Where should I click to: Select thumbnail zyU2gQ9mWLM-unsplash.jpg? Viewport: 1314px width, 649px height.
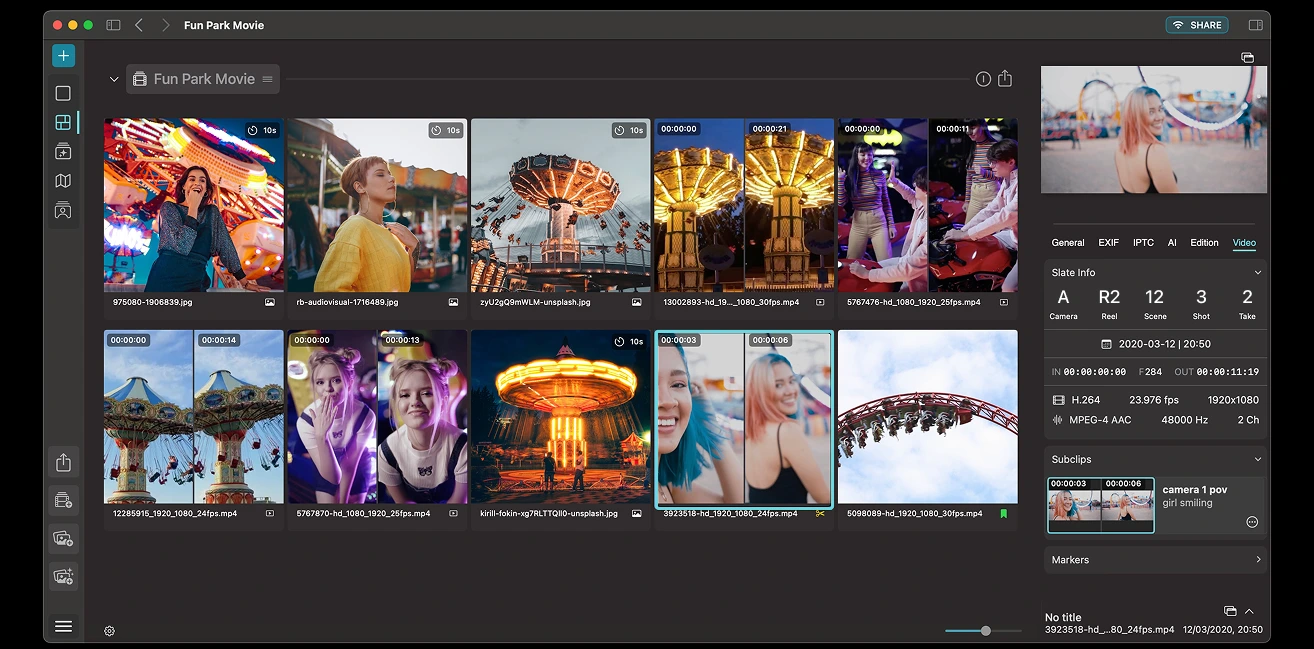click(x=561, y=205)
